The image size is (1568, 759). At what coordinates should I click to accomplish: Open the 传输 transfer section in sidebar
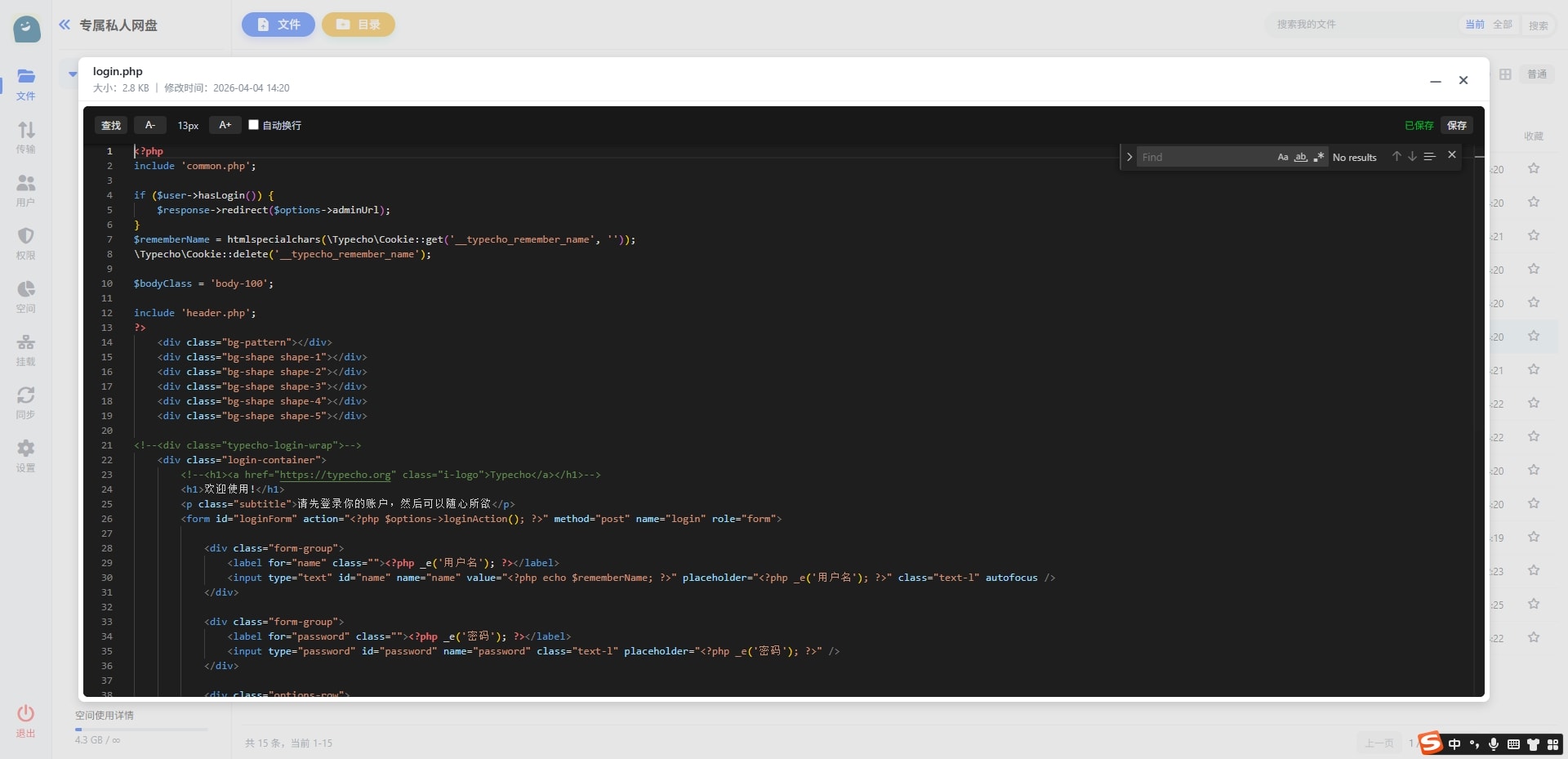[26, 136]
